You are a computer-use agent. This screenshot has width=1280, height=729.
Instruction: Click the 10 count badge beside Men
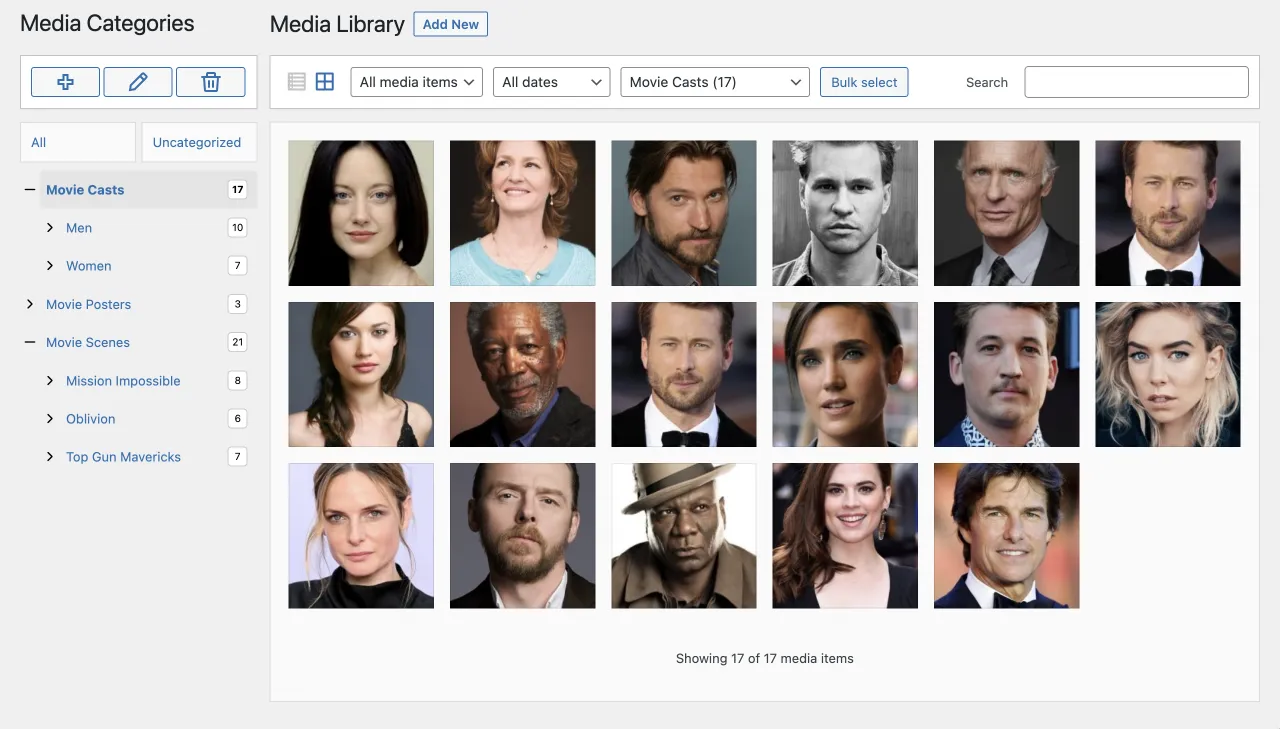tap(237, 228)
